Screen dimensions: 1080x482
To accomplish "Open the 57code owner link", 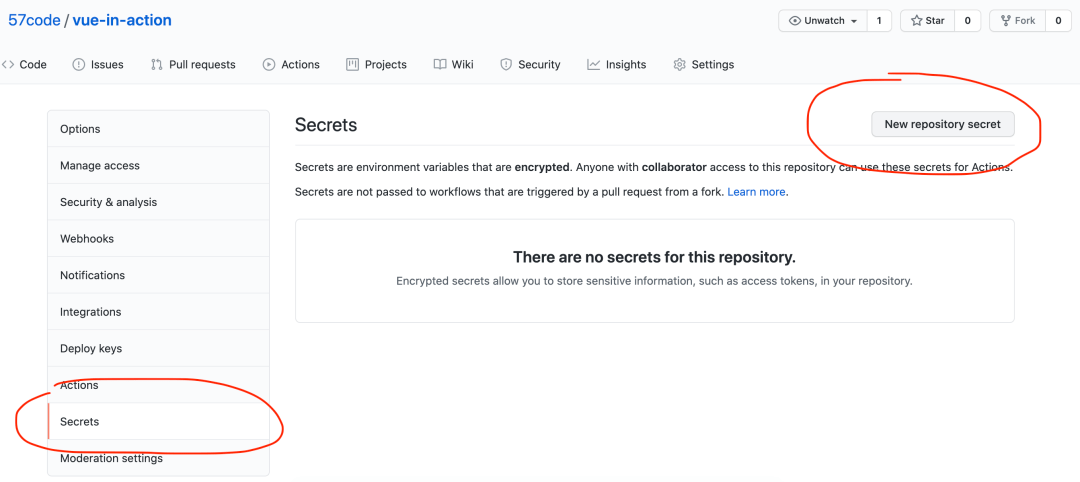I will (x=33, y=20).
